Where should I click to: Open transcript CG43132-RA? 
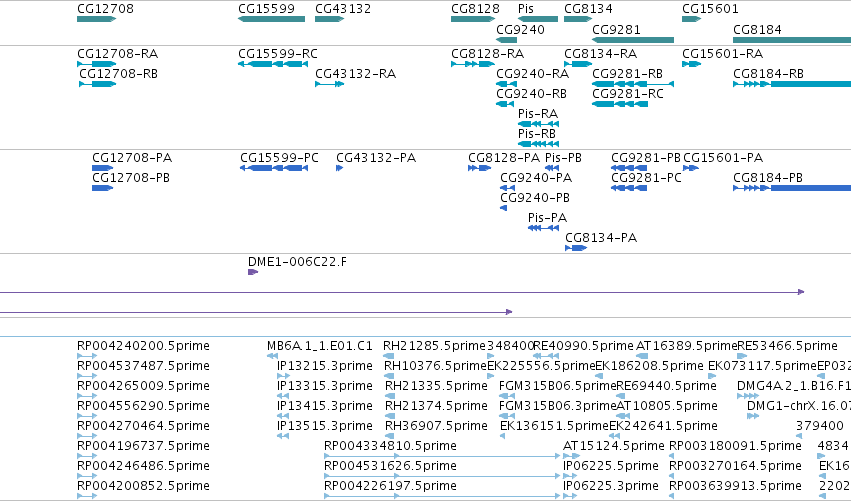tap(329, 84)
